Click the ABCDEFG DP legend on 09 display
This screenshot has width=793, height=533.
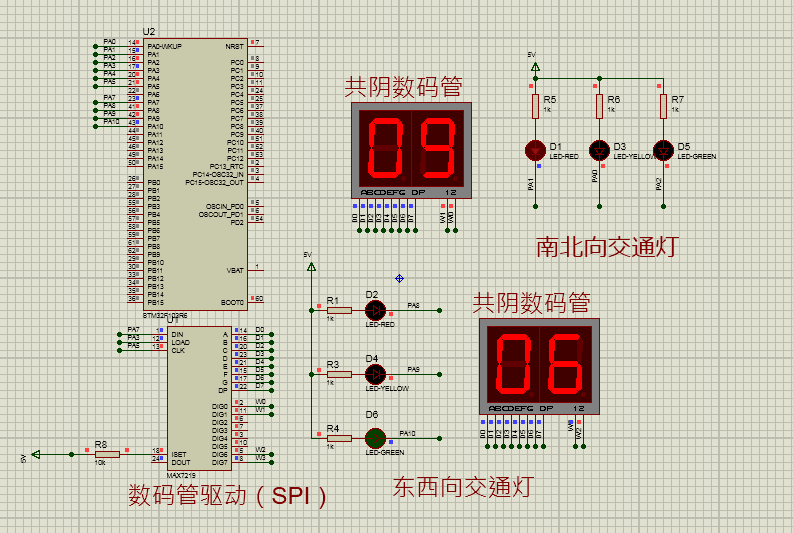tap(393, 192)
